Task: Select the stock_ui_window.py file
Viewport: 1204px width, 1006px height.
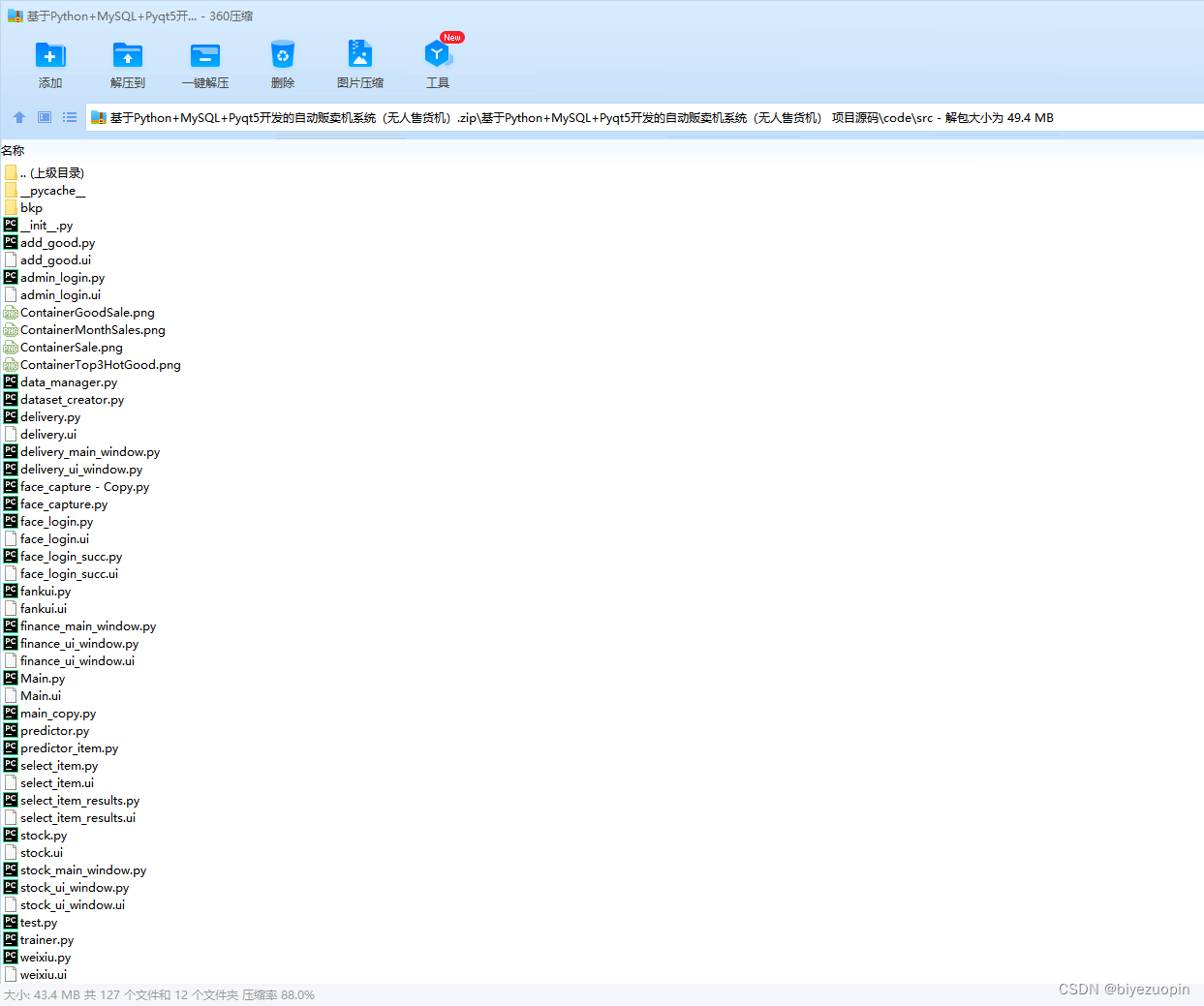Action: pos(67,887)
